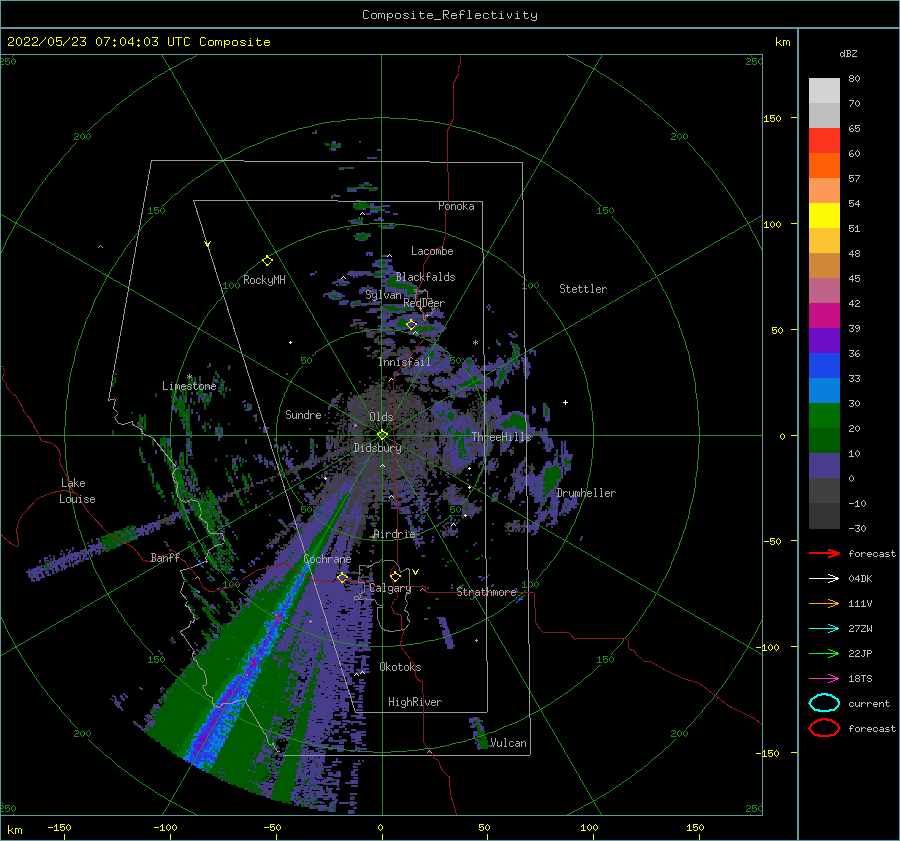Select the radar site diamond near Didsbury
Screen dimensions: 900x841
click(x=382, y=435)
